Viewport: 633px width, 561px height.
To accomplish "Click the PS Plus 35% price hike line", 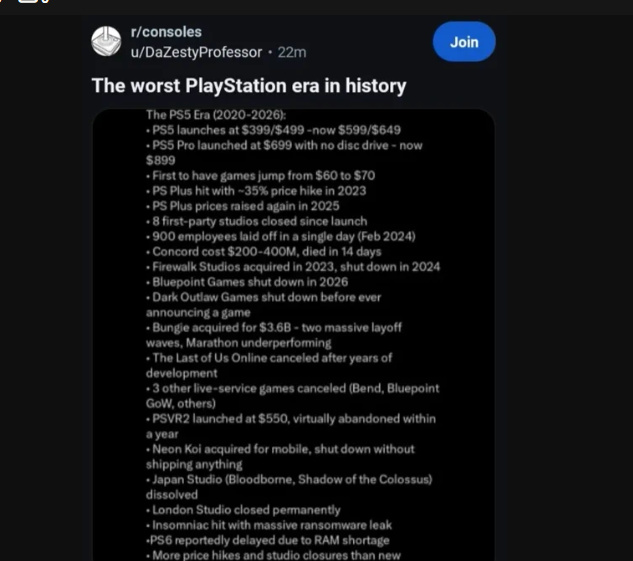I will [x=256, y=190].
